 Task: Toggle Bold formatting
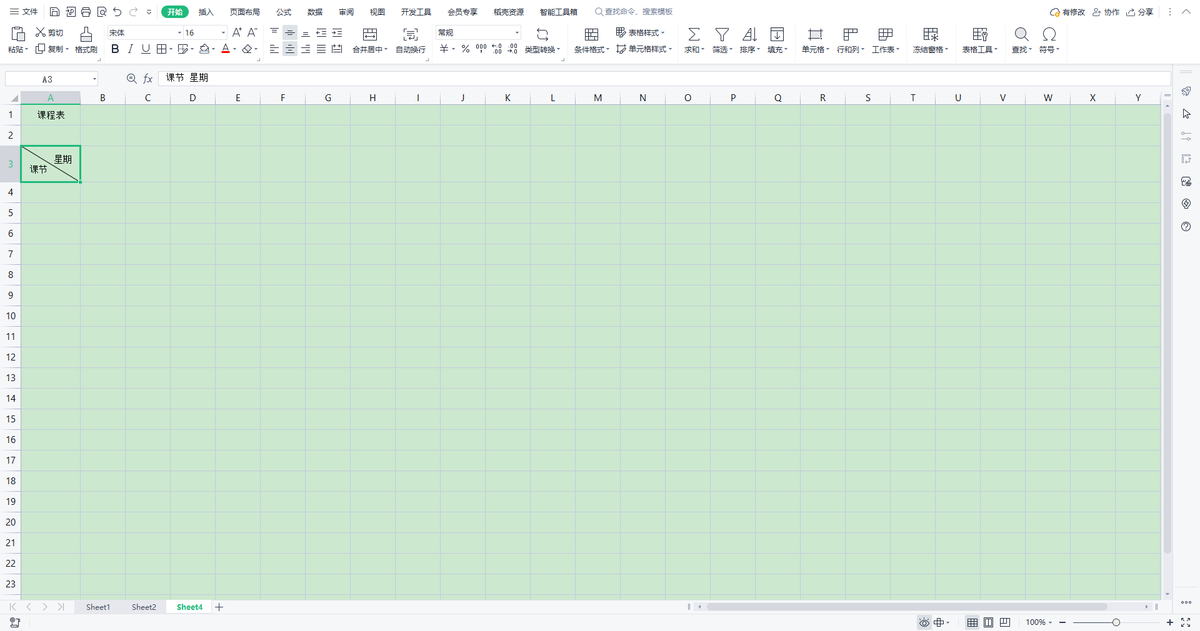tap(115, 49)
